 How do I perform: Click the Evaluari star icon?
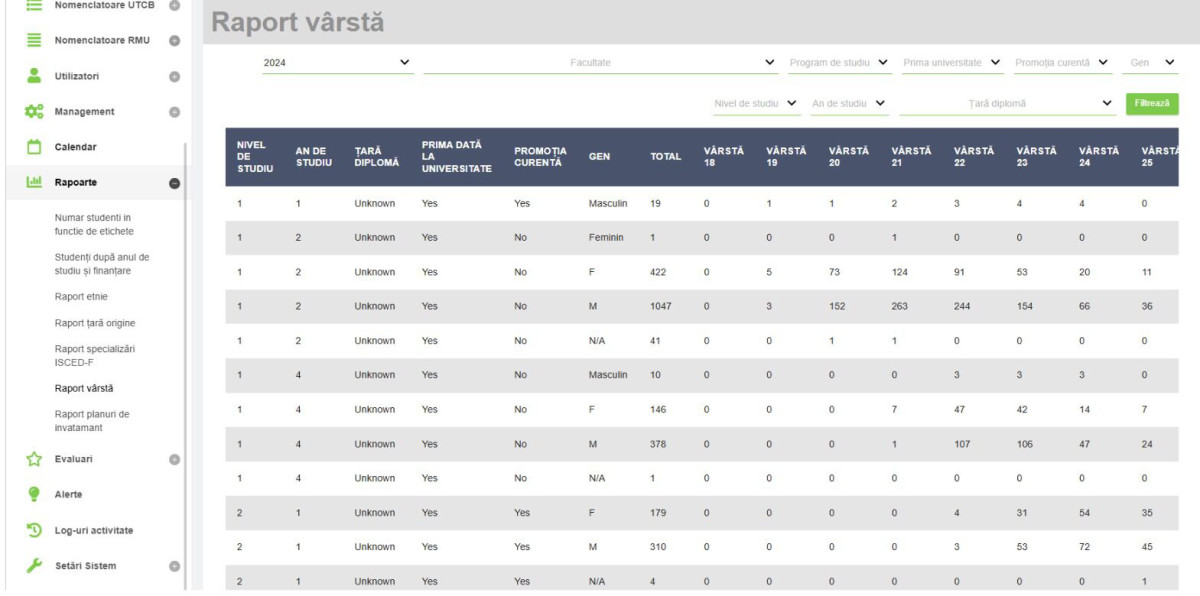pos(34,459)
